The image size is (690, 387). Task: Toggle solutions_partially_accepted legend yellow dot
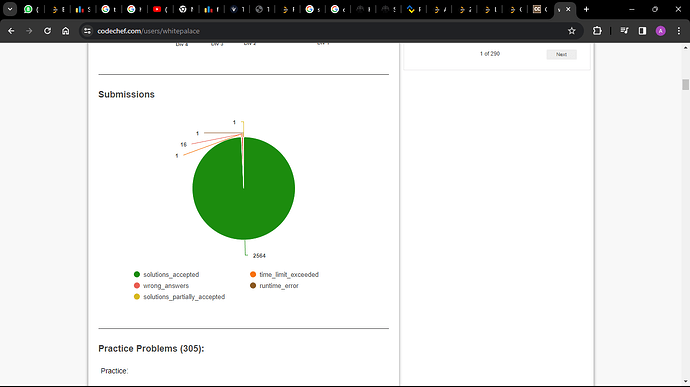pos(137,297)
